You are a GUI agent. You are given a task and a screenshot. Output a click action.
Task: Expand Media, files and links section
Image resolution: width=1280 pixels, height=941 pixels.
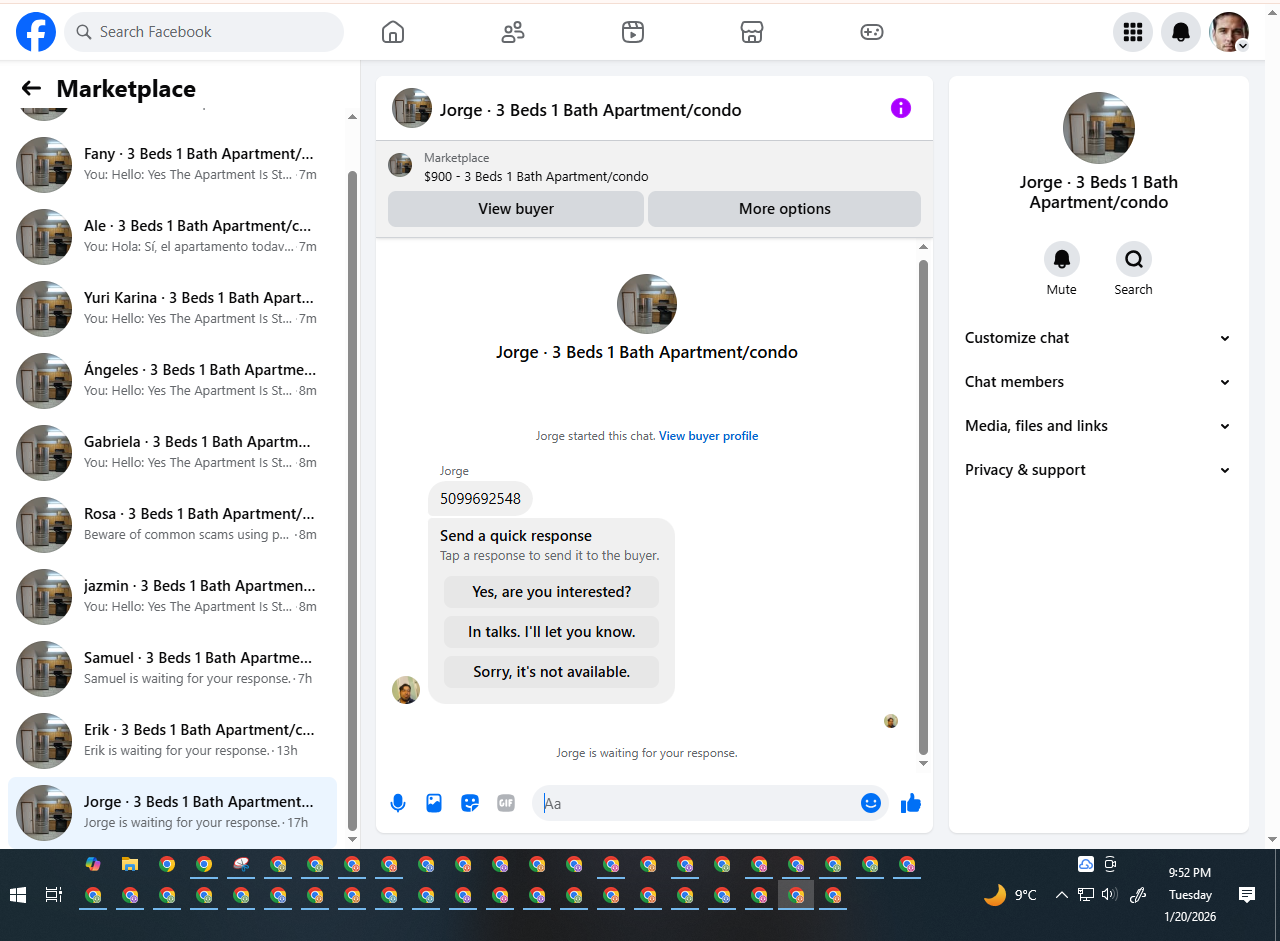click(x=1098, y=426)
